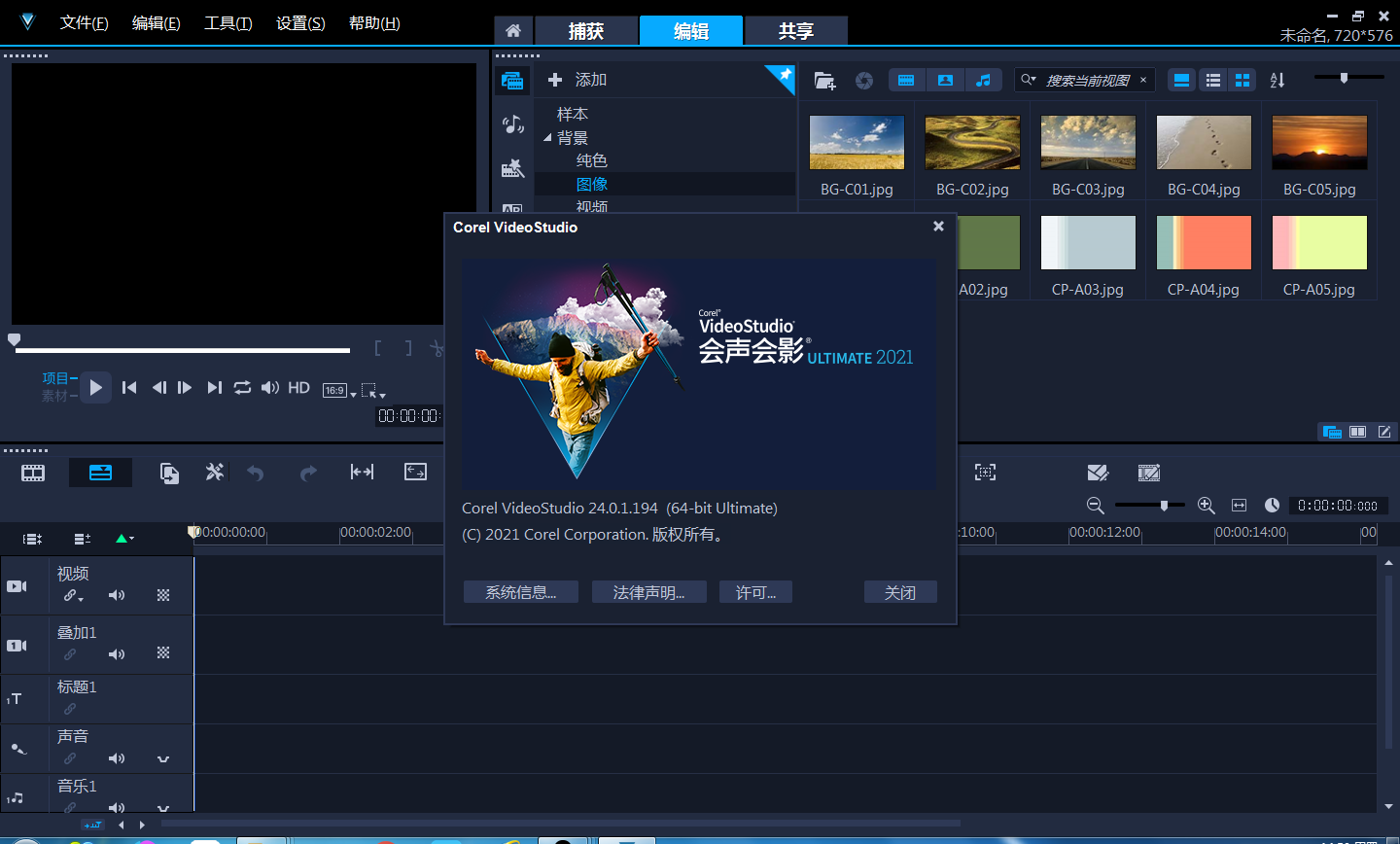Screen dimensions: 1400x844
Task: Expand the 声音 track chevron
Action: [163, 759]
